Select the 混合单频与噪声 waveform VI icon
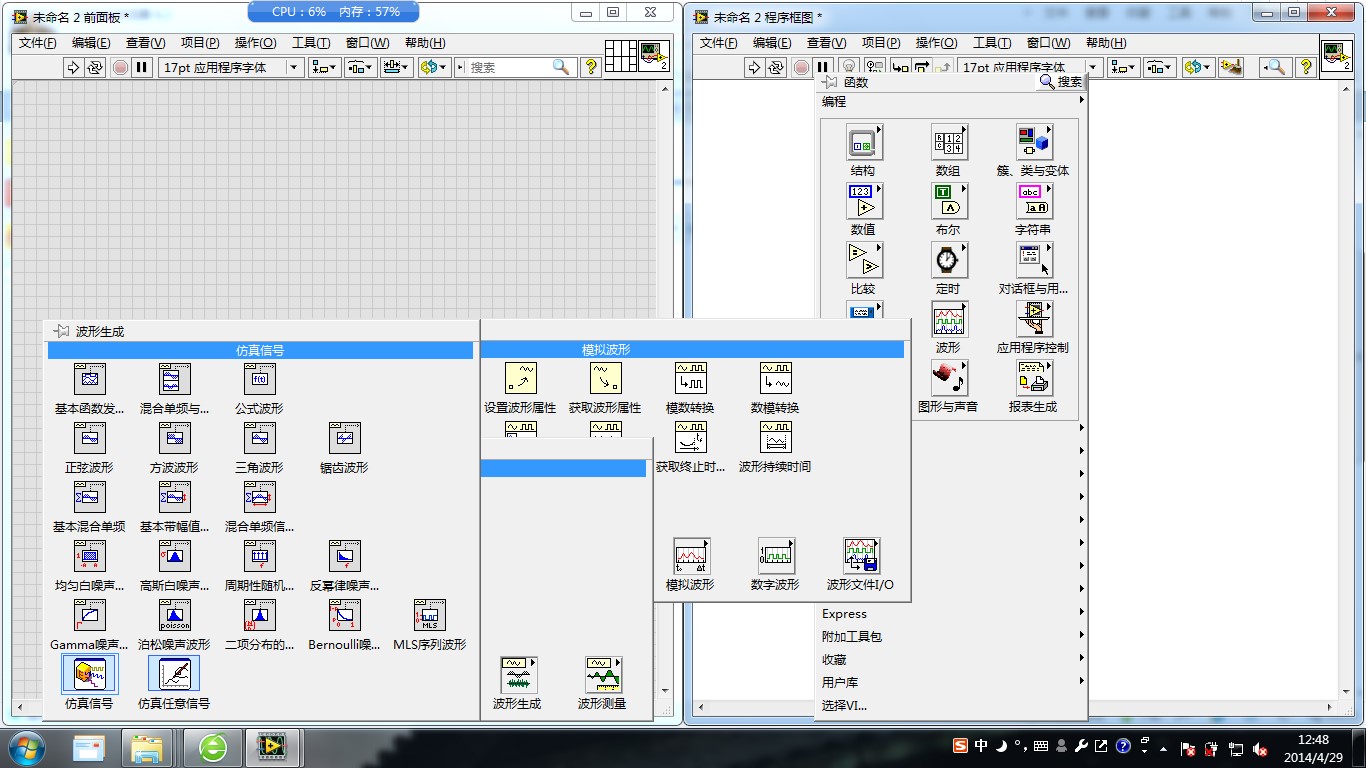 [x=175, y=379]
